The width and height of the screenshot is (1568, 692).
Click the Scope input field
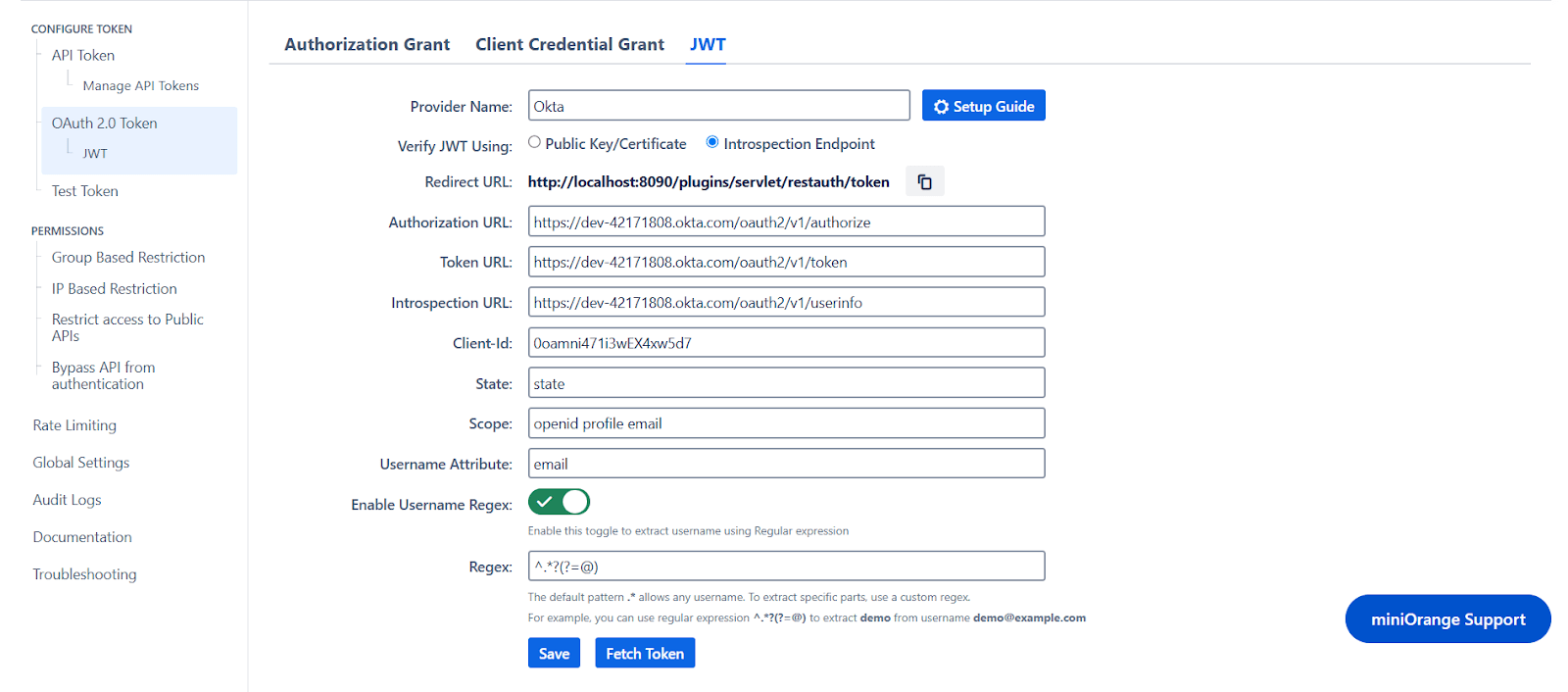click(786, 422)
